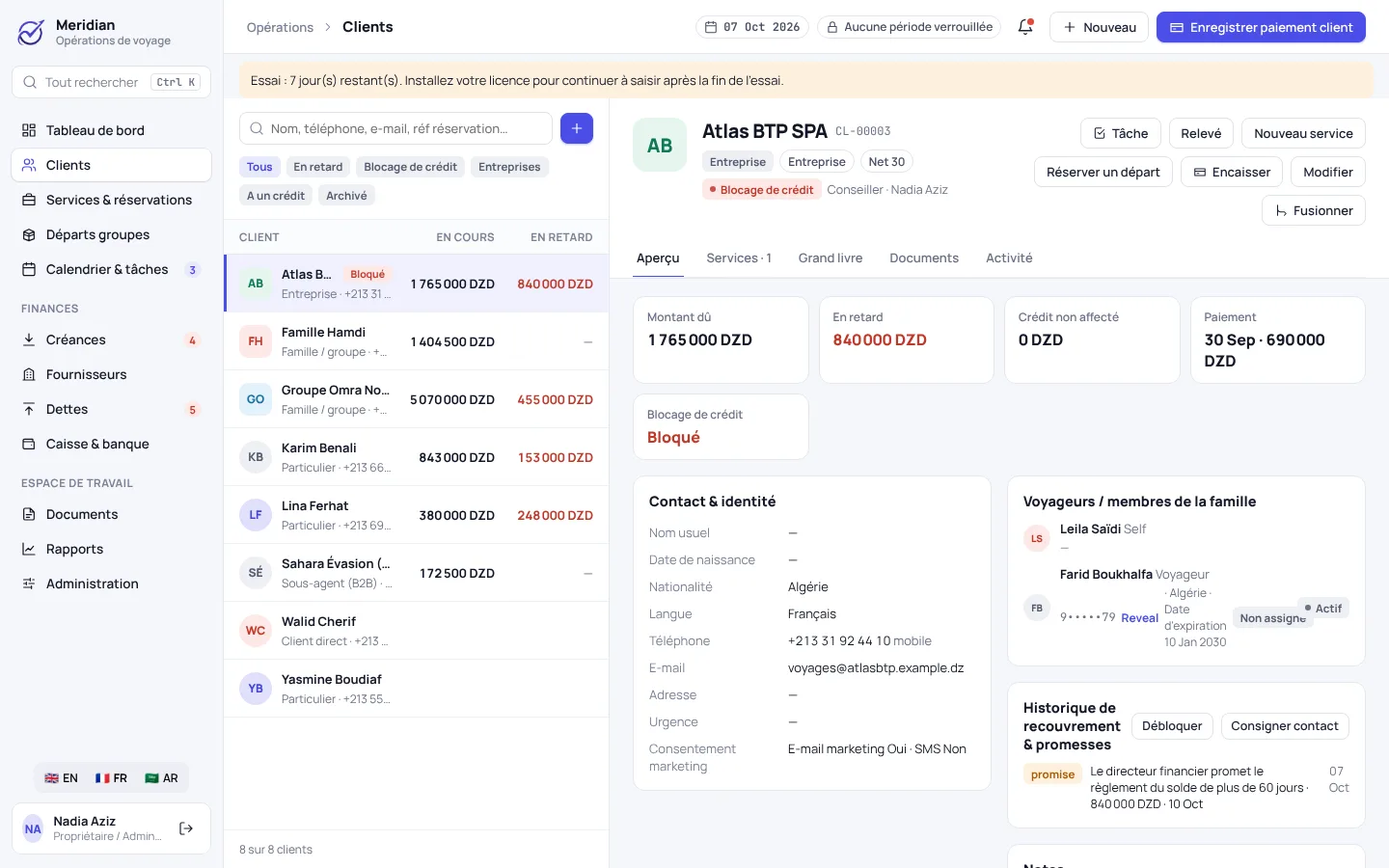This screenshot has width=1389, height=868.
Task: Click the Modifier button
Action: click(1328, 172)
